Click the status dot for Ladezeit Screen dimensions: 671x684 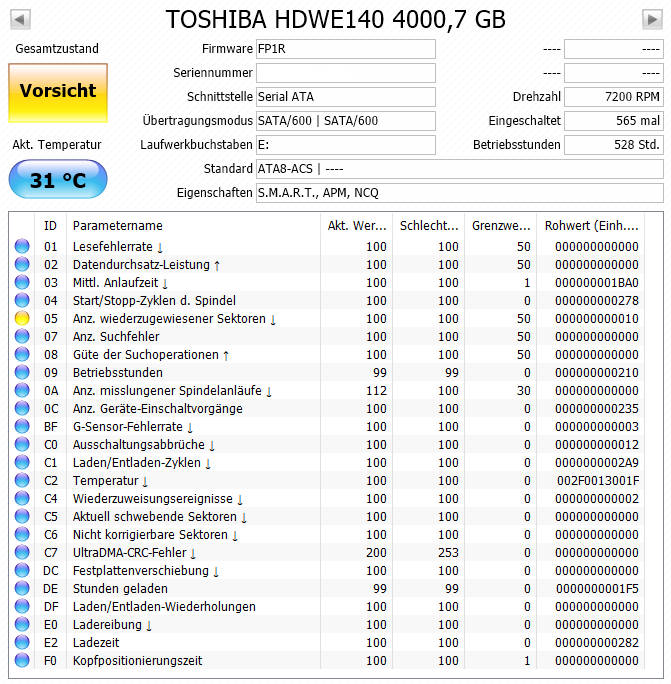pos(22,643)
